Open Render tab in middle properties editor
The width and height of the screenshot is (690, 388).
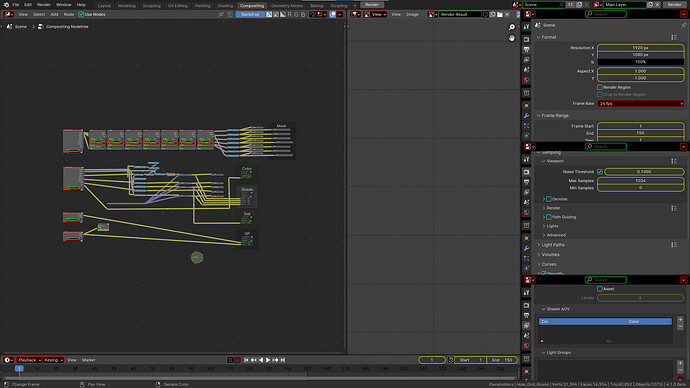point(526,172)
